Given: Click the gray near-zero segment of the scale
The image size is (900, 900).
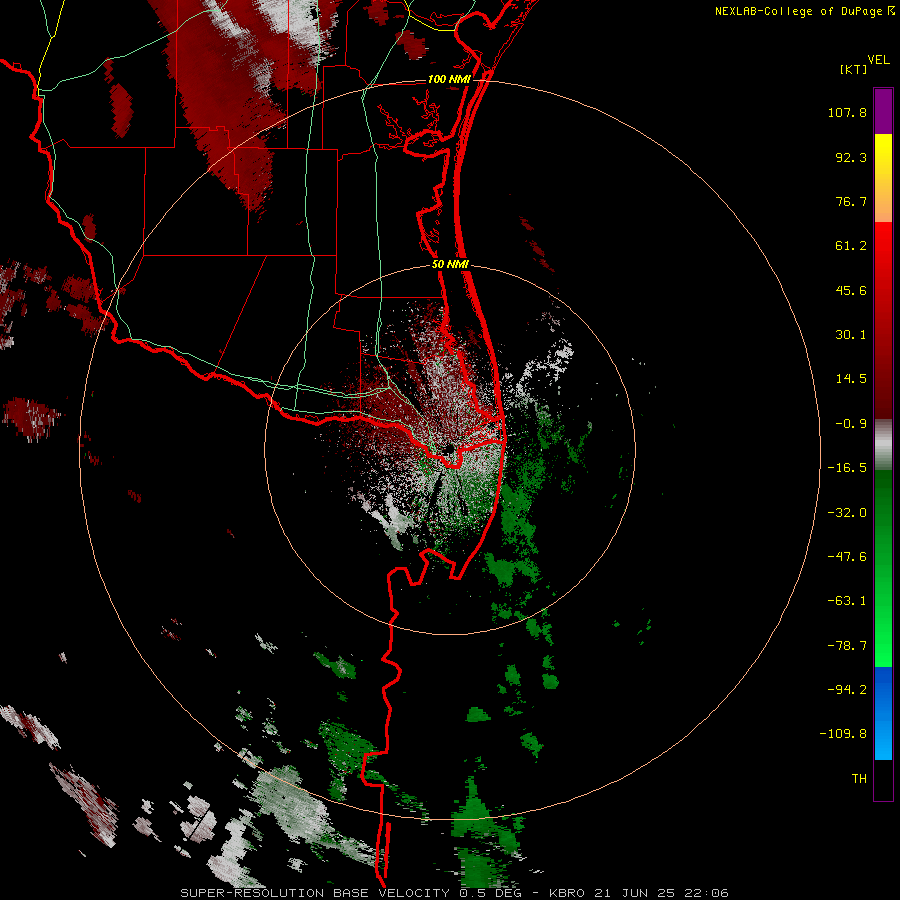Looking at the screenshot, I should tap(883, 444).
